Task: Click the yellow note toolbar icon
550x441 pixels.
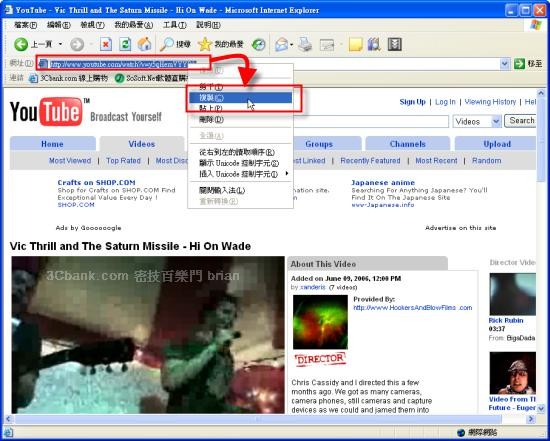Action: click(355, 45)
